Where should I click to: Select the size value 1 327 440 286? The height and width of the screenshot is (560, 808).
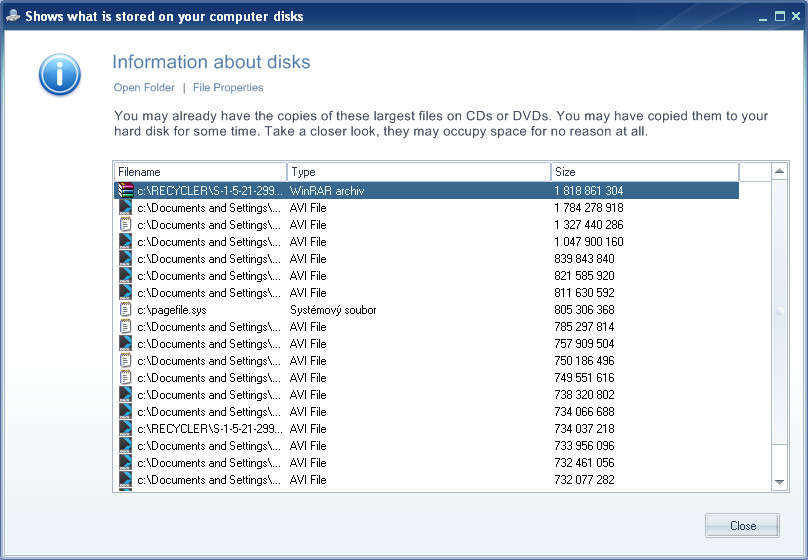point(588,225)
